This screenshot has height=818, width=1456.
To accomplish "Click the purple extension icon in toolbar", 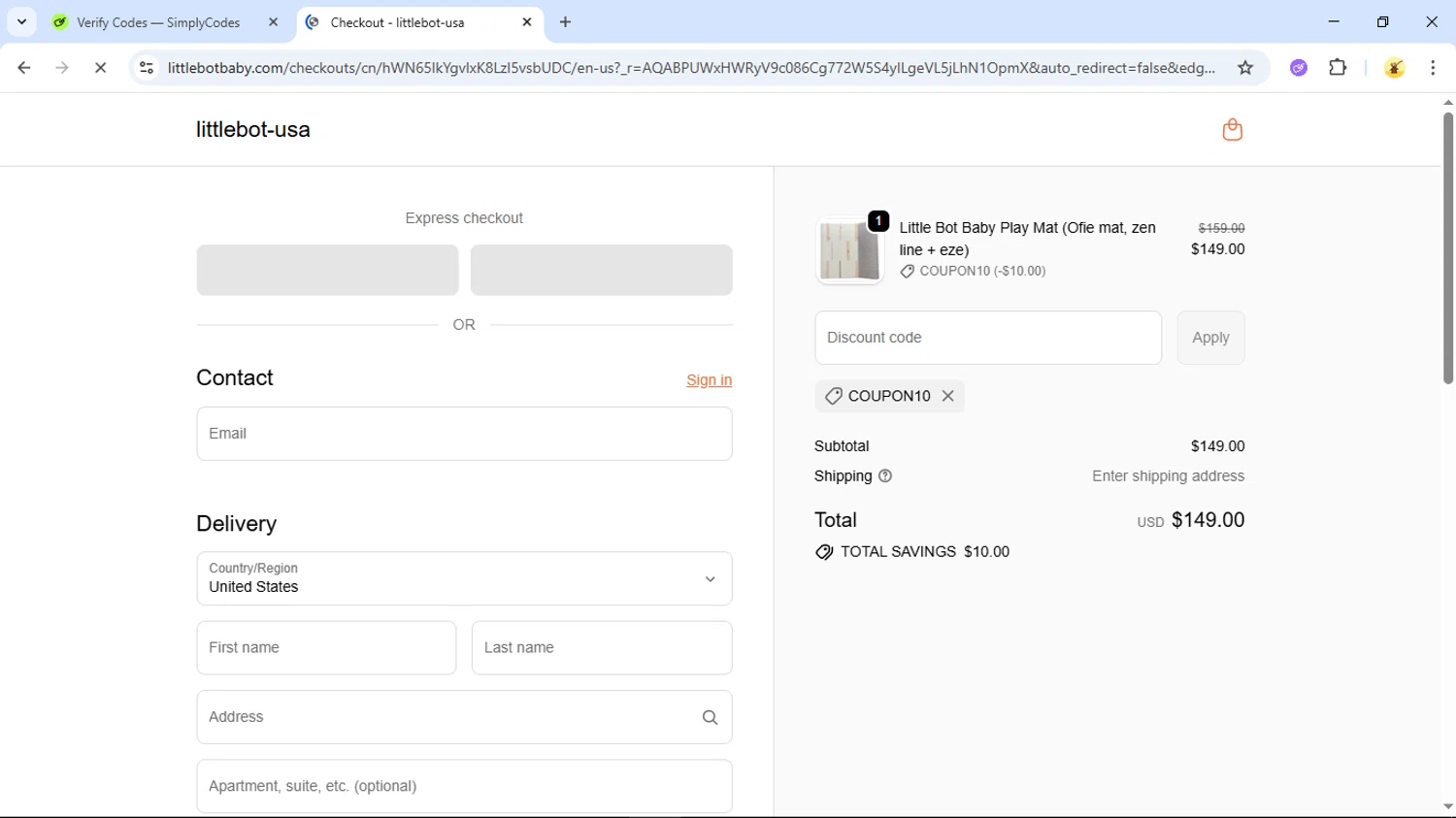I will (1299, 68).
